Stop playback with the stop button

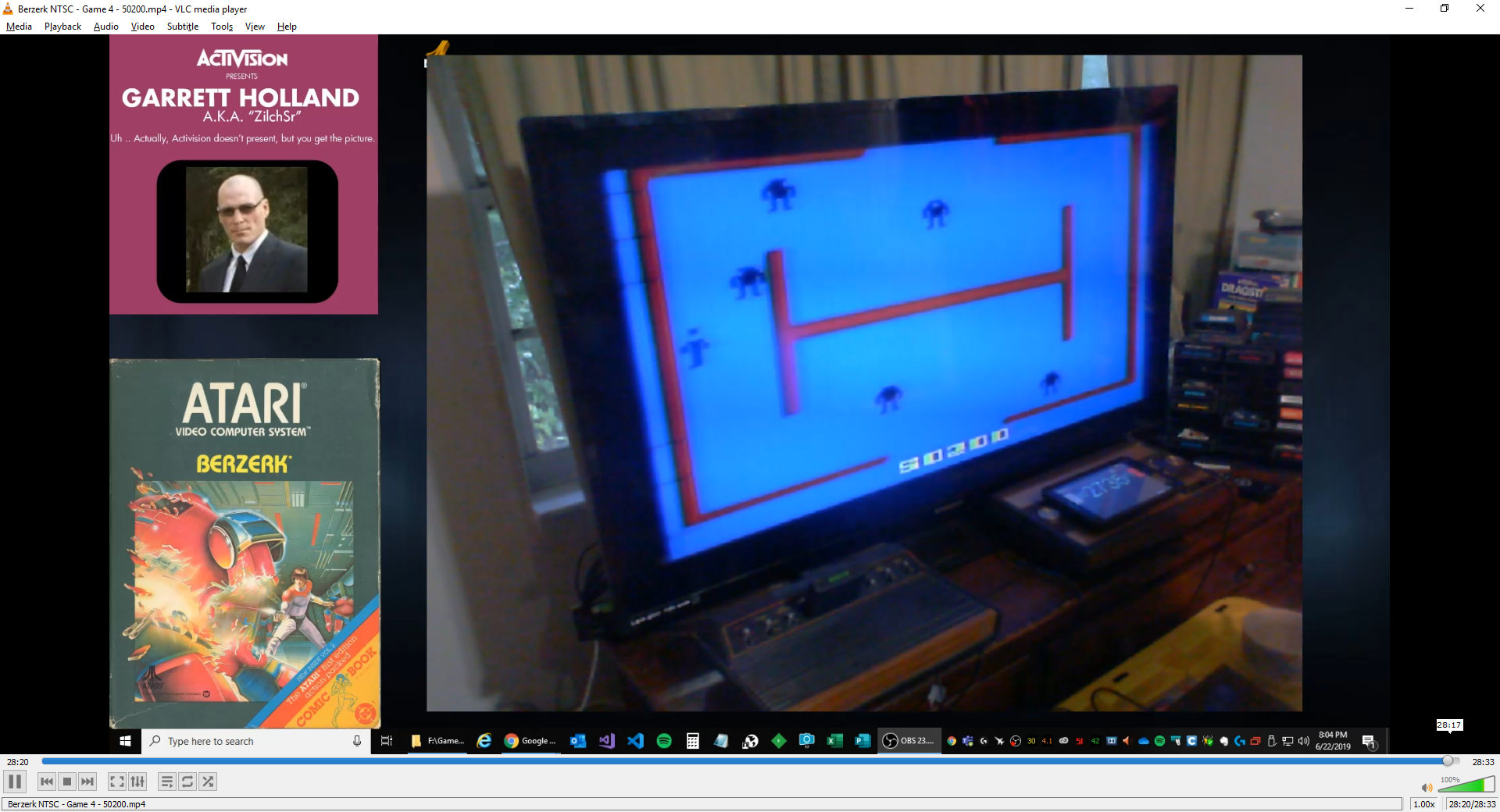pyautogui.click(x=67, y=782)
